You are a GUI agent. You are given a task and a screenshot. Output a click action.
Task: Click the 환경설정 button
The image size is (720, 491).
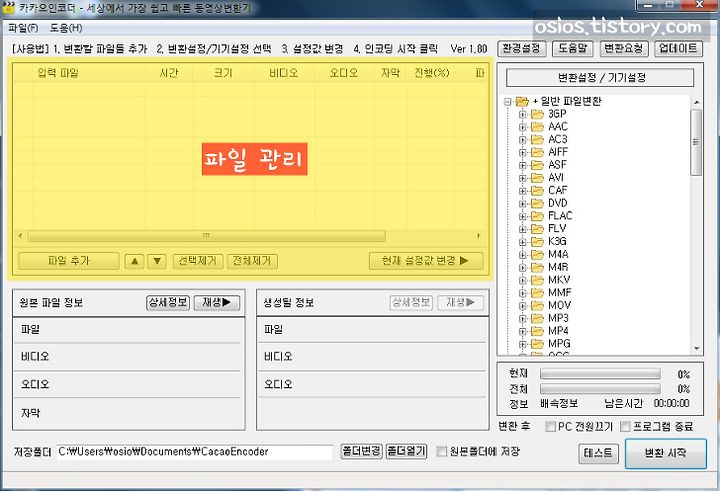click(522, 48)
